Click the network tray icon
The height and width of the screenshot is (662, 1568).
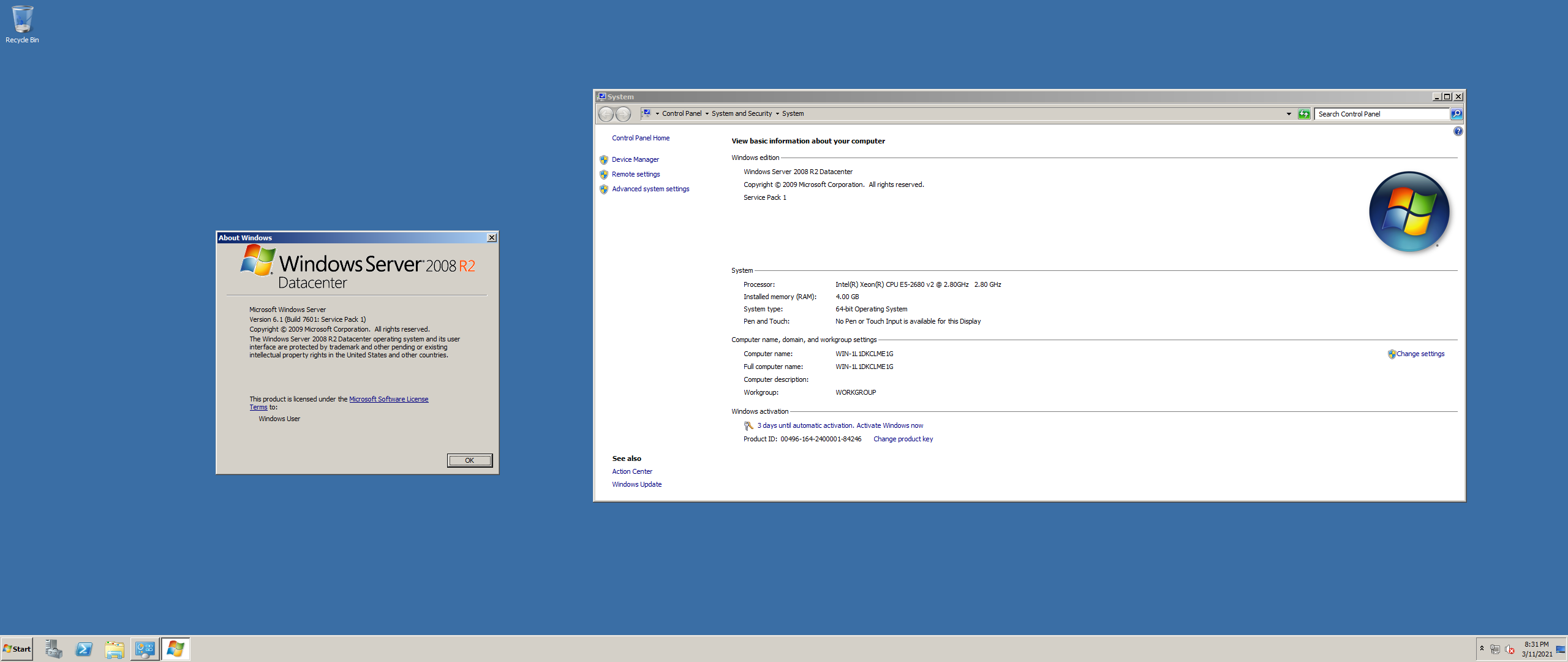pos(1495,649)
